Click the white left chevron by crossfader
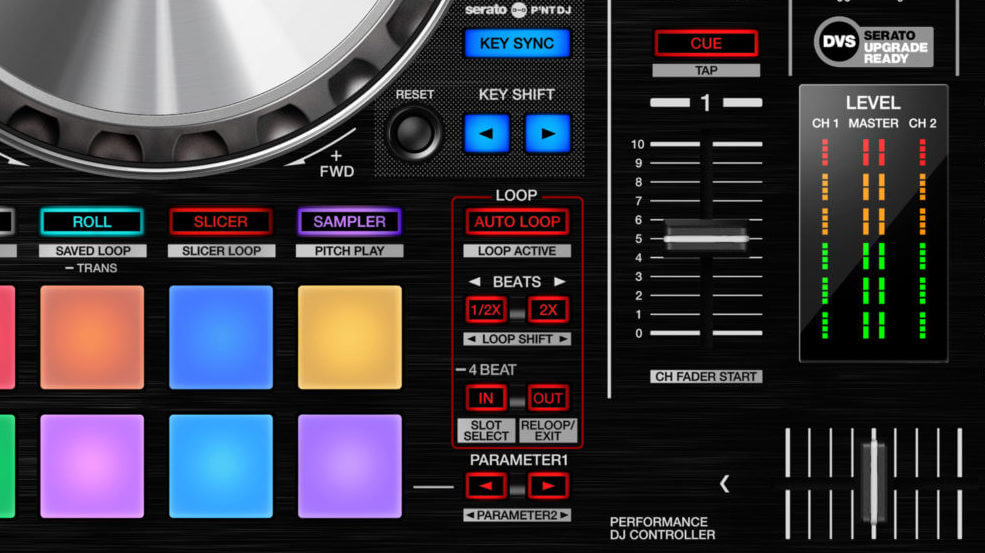Viewport: 985px width, 553px height. tap(724, 484)
